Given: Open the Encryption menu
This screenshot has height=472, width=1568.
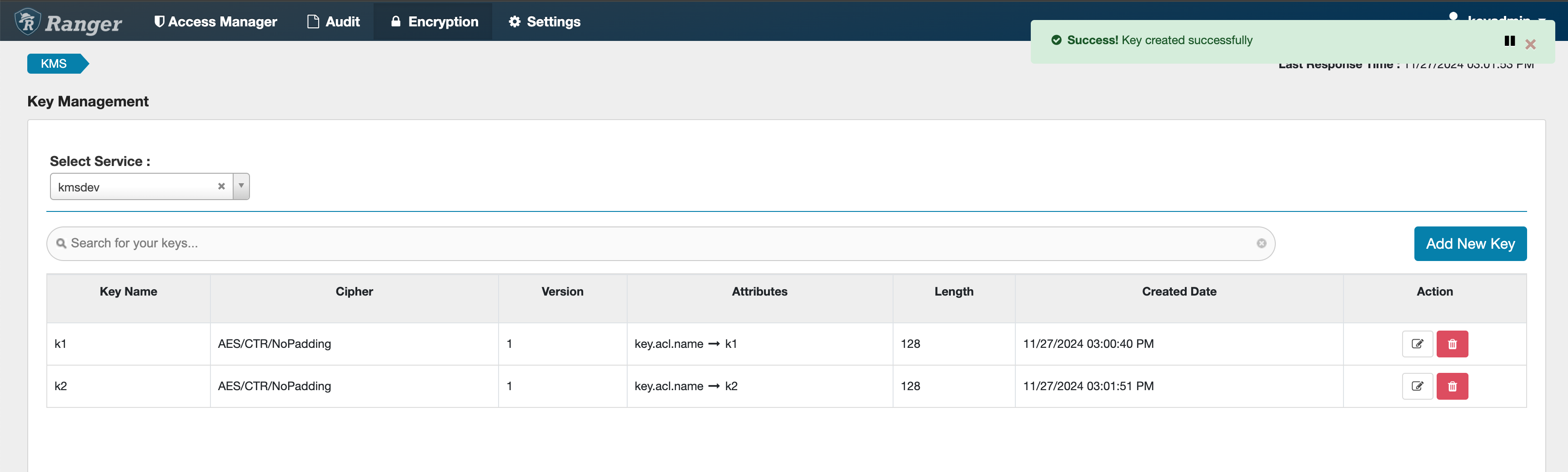Looking at the screenshot, I should pyautogui.click(x=434, y=22).
